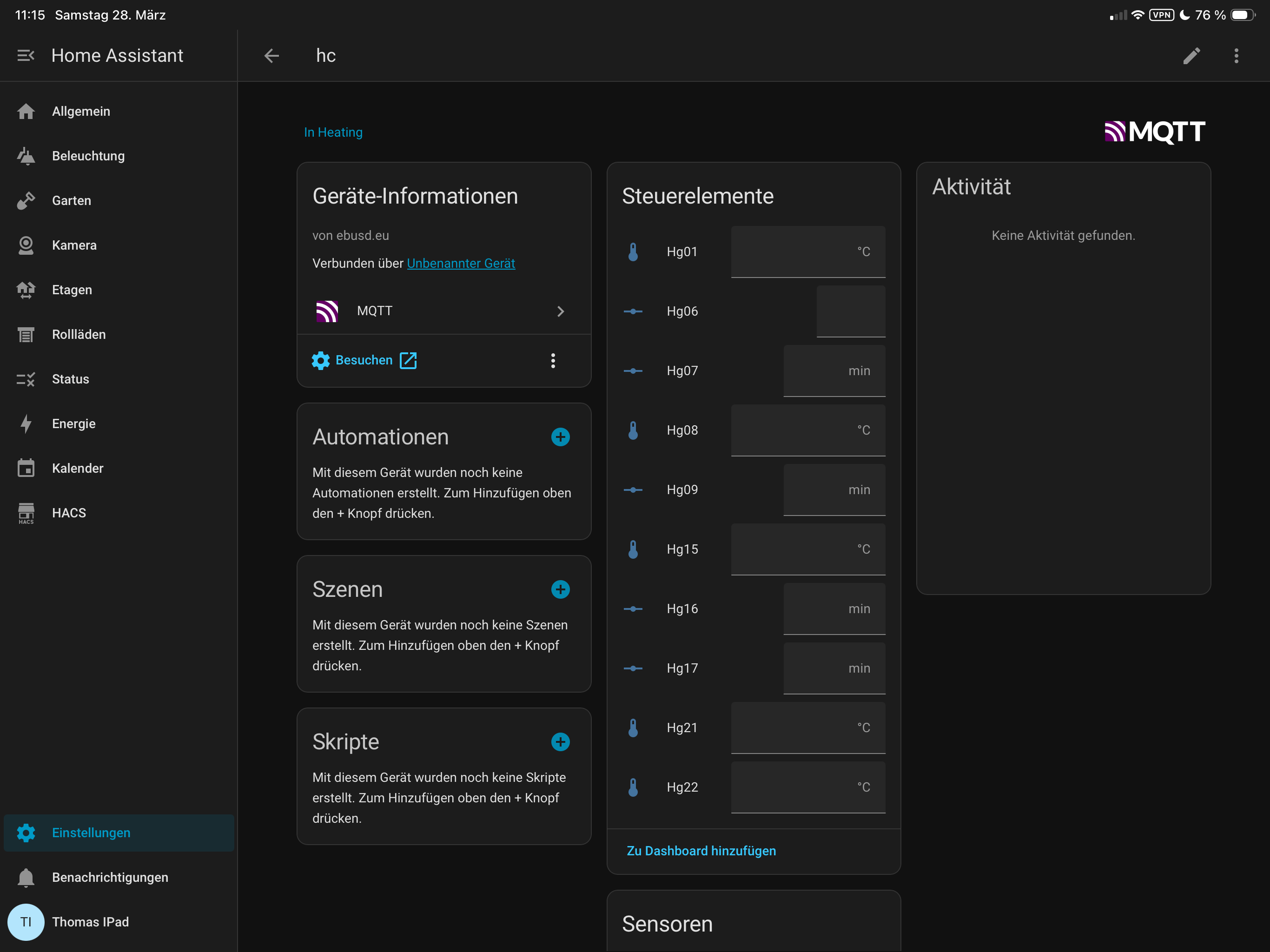Screen dimensions: 1270x952
Task: Open Kalender panel
Action: pos(119,469)
